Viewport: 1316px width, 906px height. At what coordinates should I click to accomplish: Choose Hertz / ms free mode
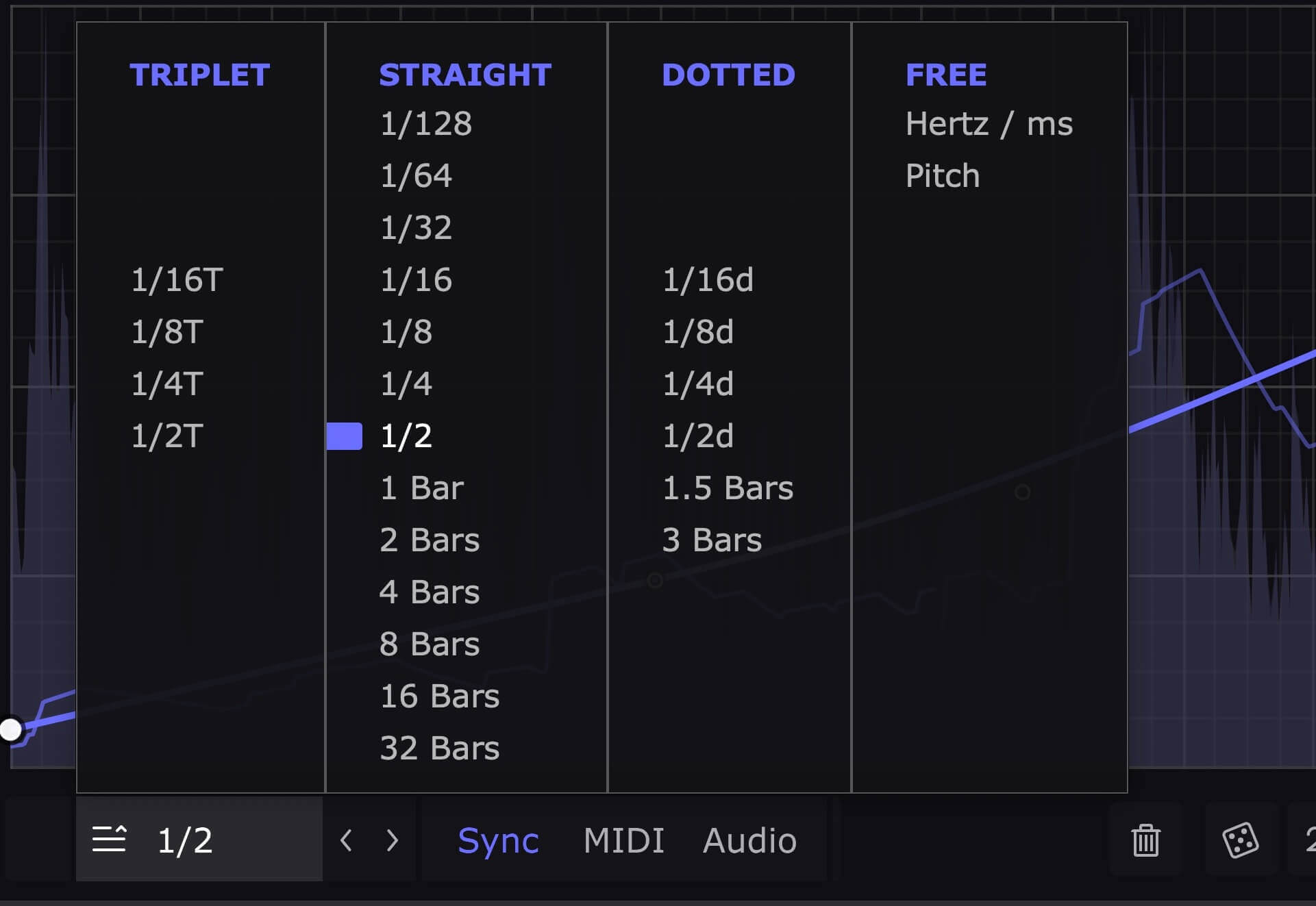click(x=989, y=124)
